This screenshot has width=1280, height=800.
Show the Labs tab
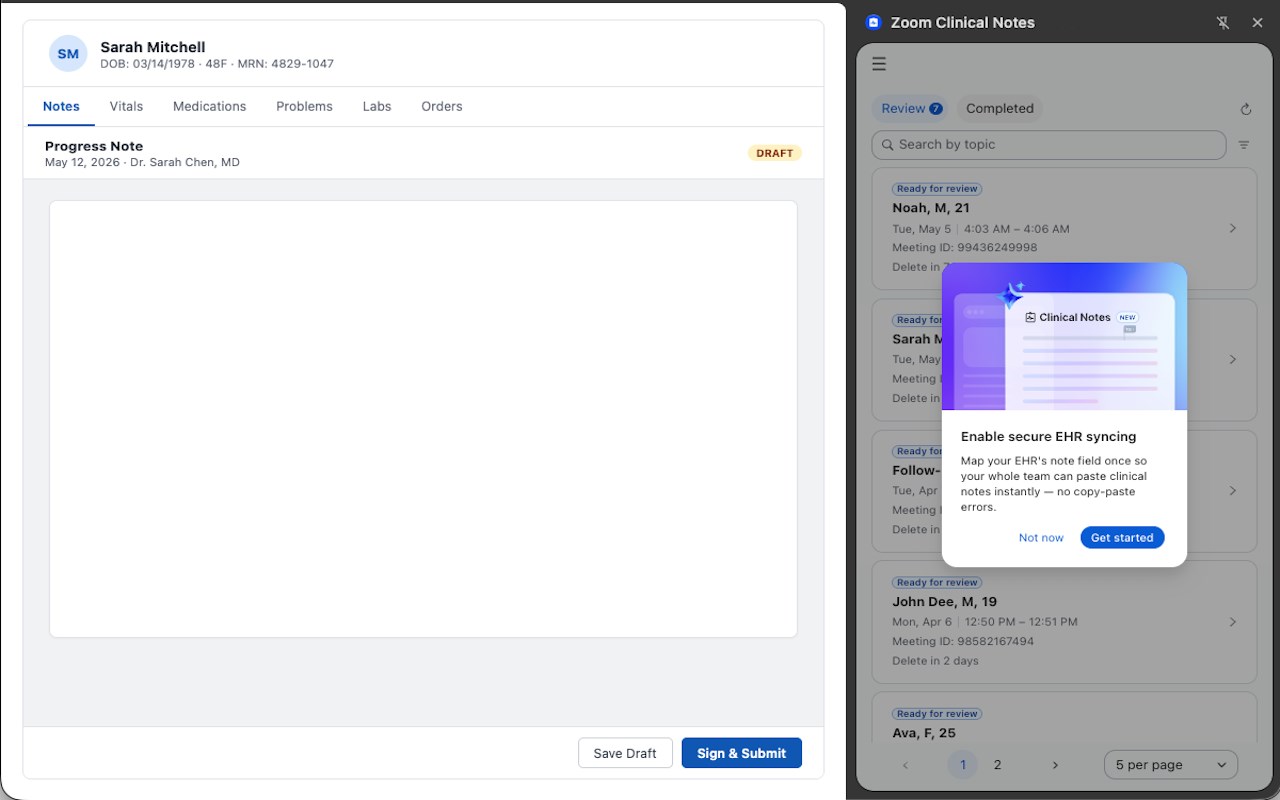pos(377,106)
